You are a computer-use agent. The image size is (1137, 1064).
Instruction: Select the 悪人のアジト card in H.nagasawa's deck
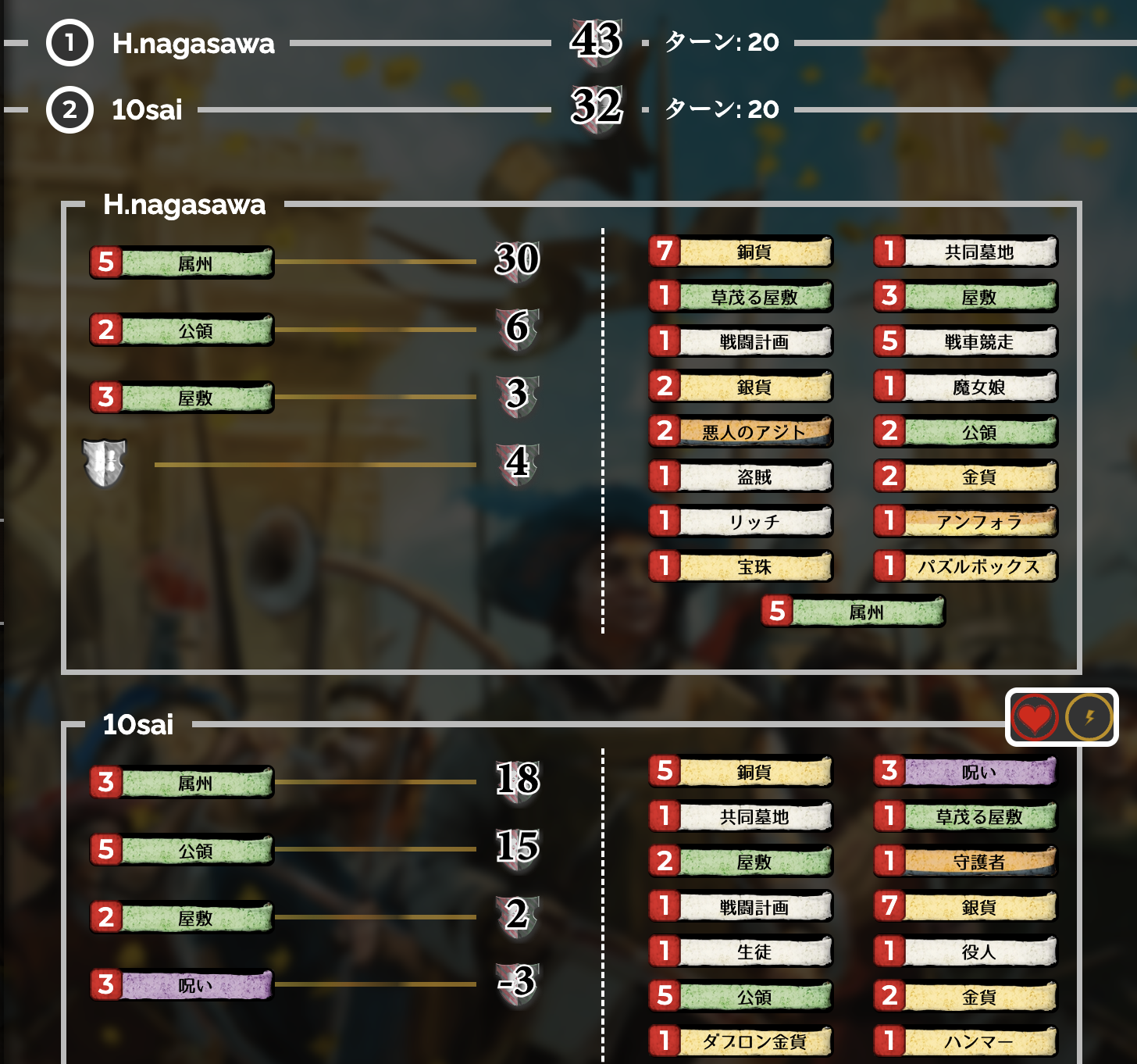click(741, 431)
